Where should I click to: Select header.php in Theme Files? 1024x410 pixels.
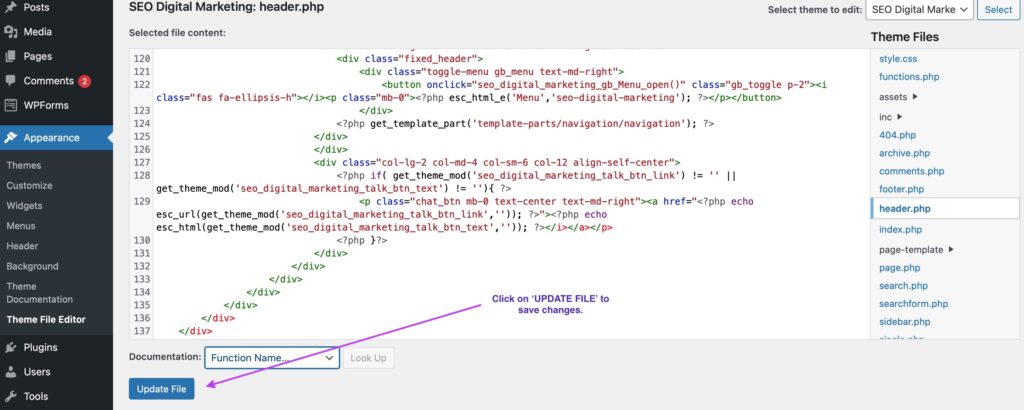(x=945, y=209)
